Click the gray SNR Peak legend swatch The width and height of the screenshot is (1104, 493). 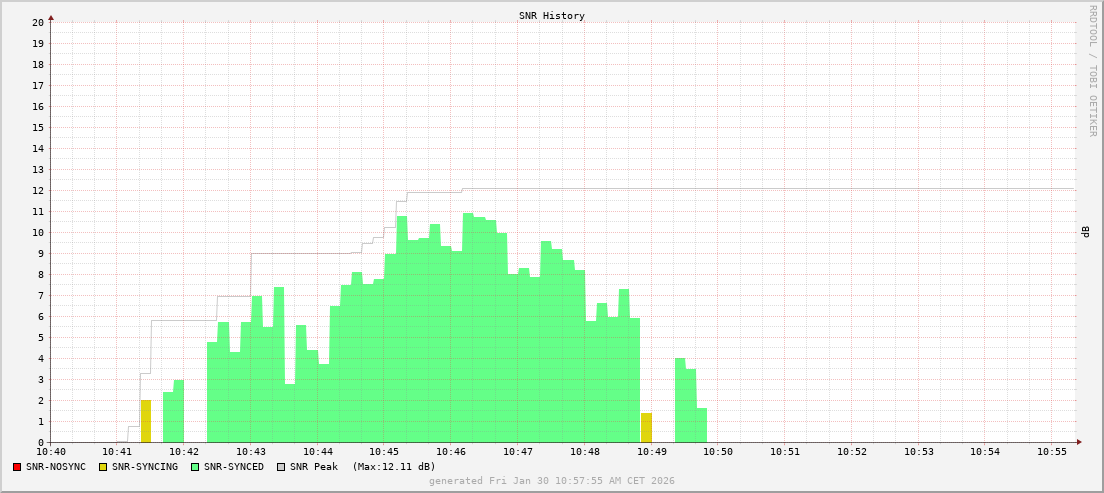(281, 467)
